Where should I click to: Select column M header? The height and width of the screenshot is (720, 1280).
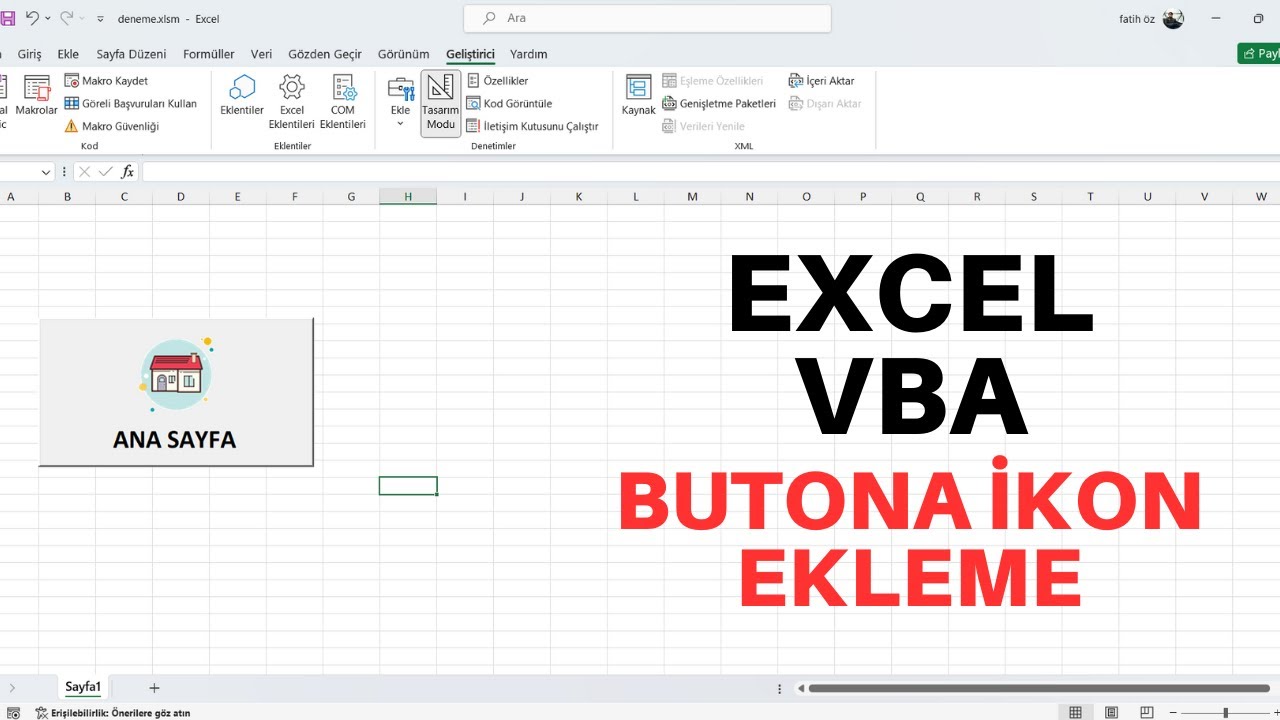pyautogui.click(x=693, y=197)
